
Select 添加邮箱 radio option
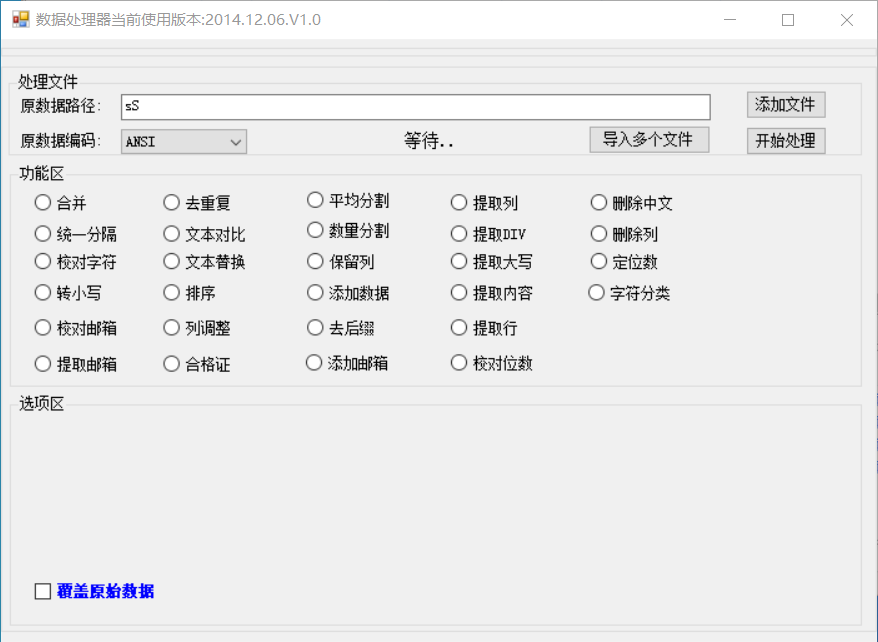[x=314, y=363]
